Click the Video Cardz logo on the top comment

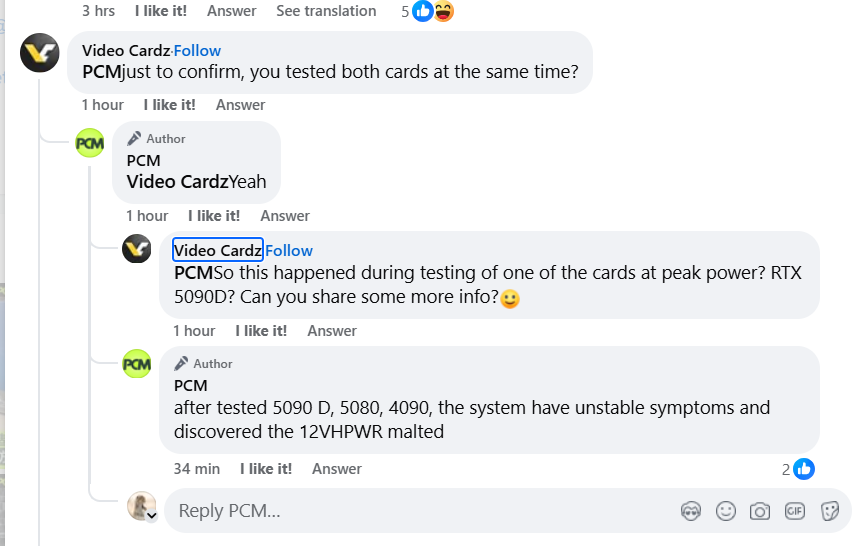40,52
